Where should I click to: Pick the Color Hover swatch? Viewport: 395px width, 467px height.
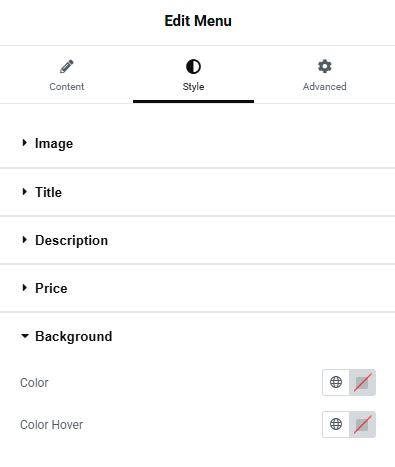[362, 424]
